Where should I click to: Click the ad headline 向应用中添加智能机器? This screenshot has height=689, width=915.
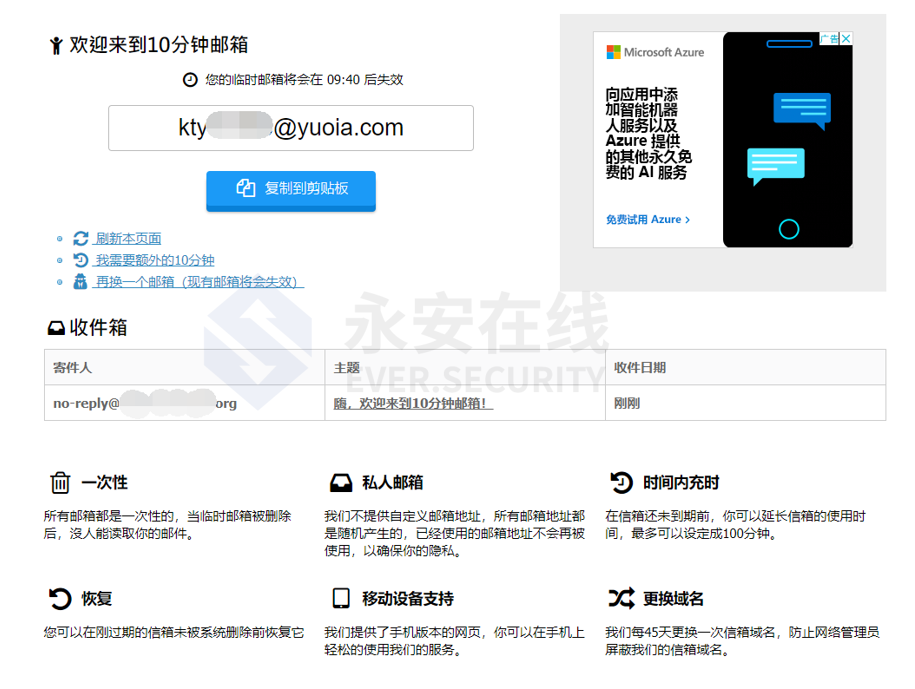pos(648,134)
